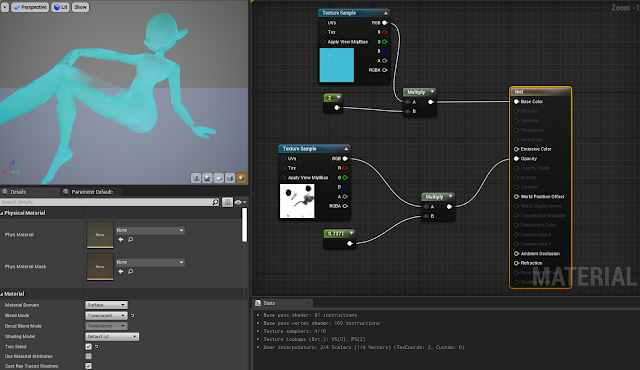
Task: Click output pin of 0.7371 constant node
Action: (350, 244)
